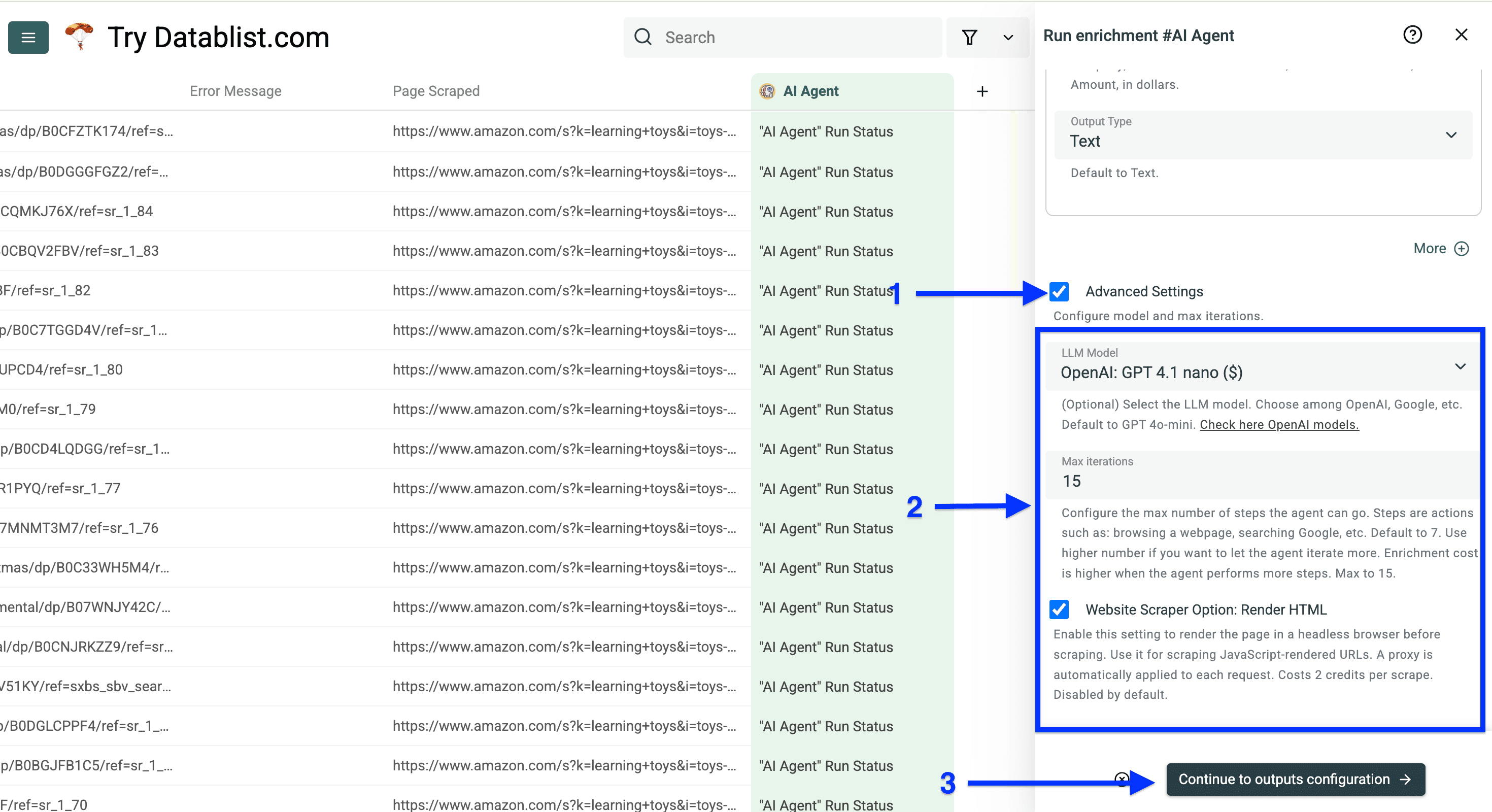Select the AI Agent column header
This screenshot has width=1492, height=812.
[x=811, y=91]
